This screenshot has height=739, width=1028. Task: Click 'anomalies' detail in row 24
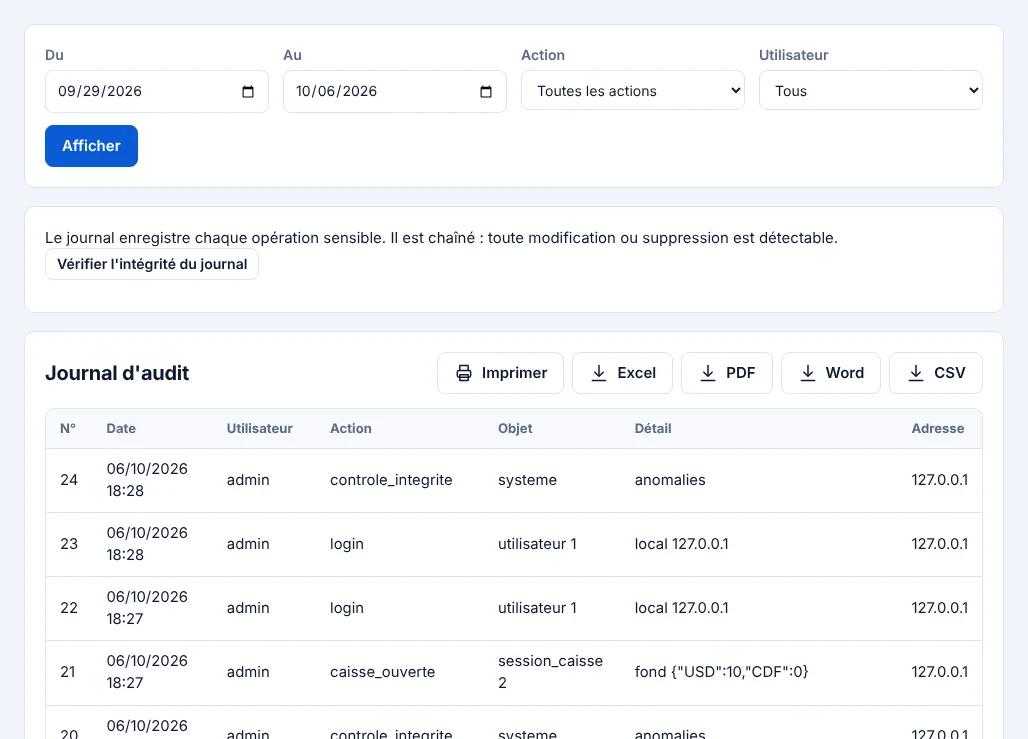[670, 480]
